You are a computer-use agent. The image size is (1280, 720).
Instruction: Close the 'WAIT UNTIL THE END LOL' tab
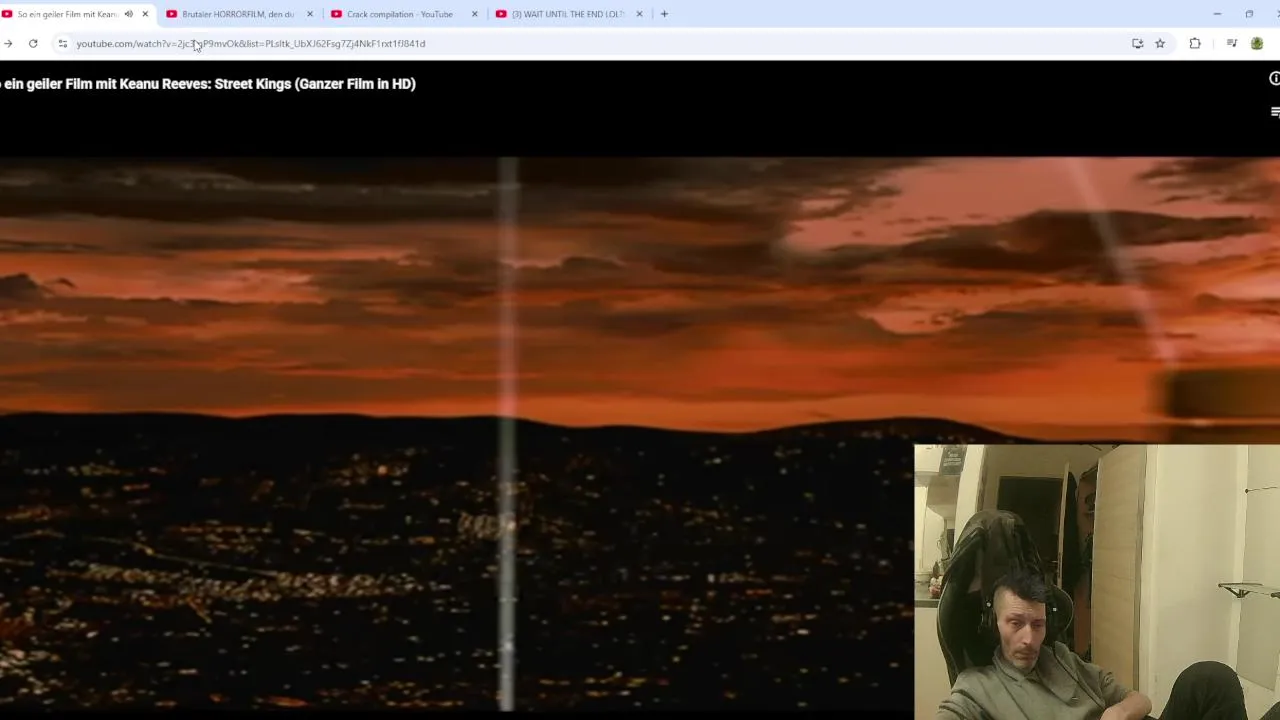pyautogui.click(x=639, y=14)
